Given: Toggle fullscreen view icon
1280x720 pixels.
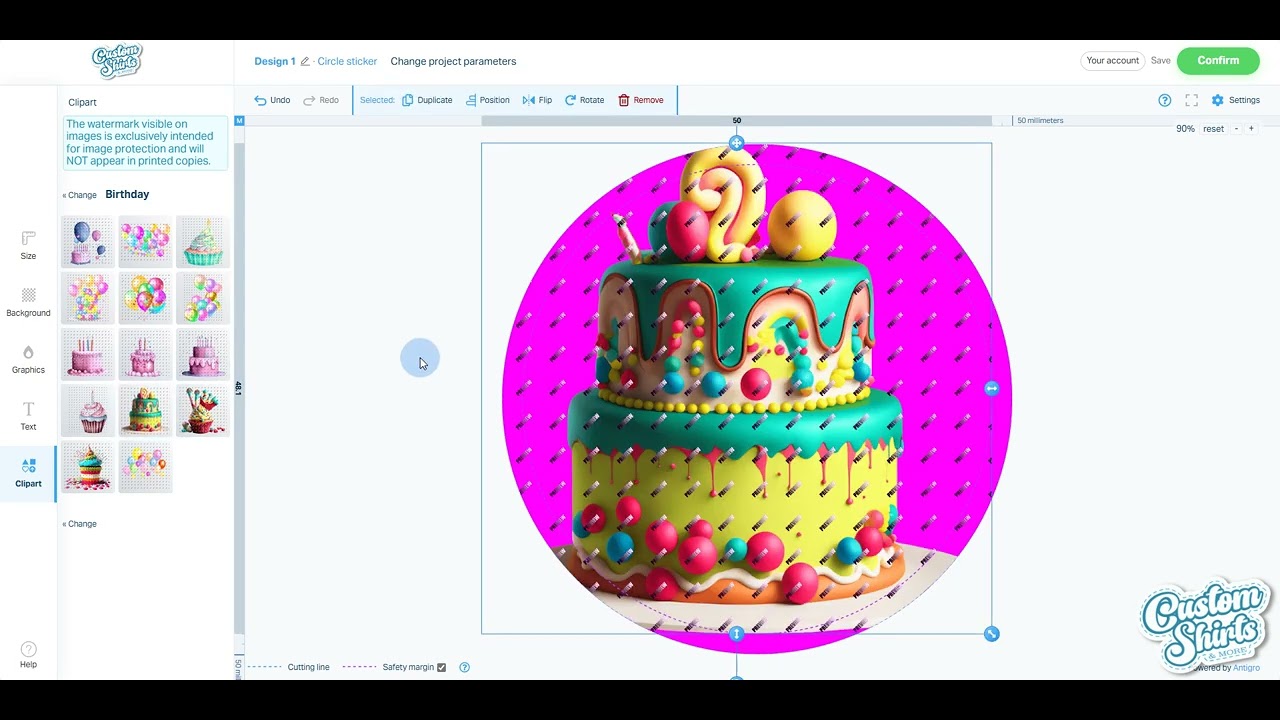Looking at the screenshot, I should 1191,100.
